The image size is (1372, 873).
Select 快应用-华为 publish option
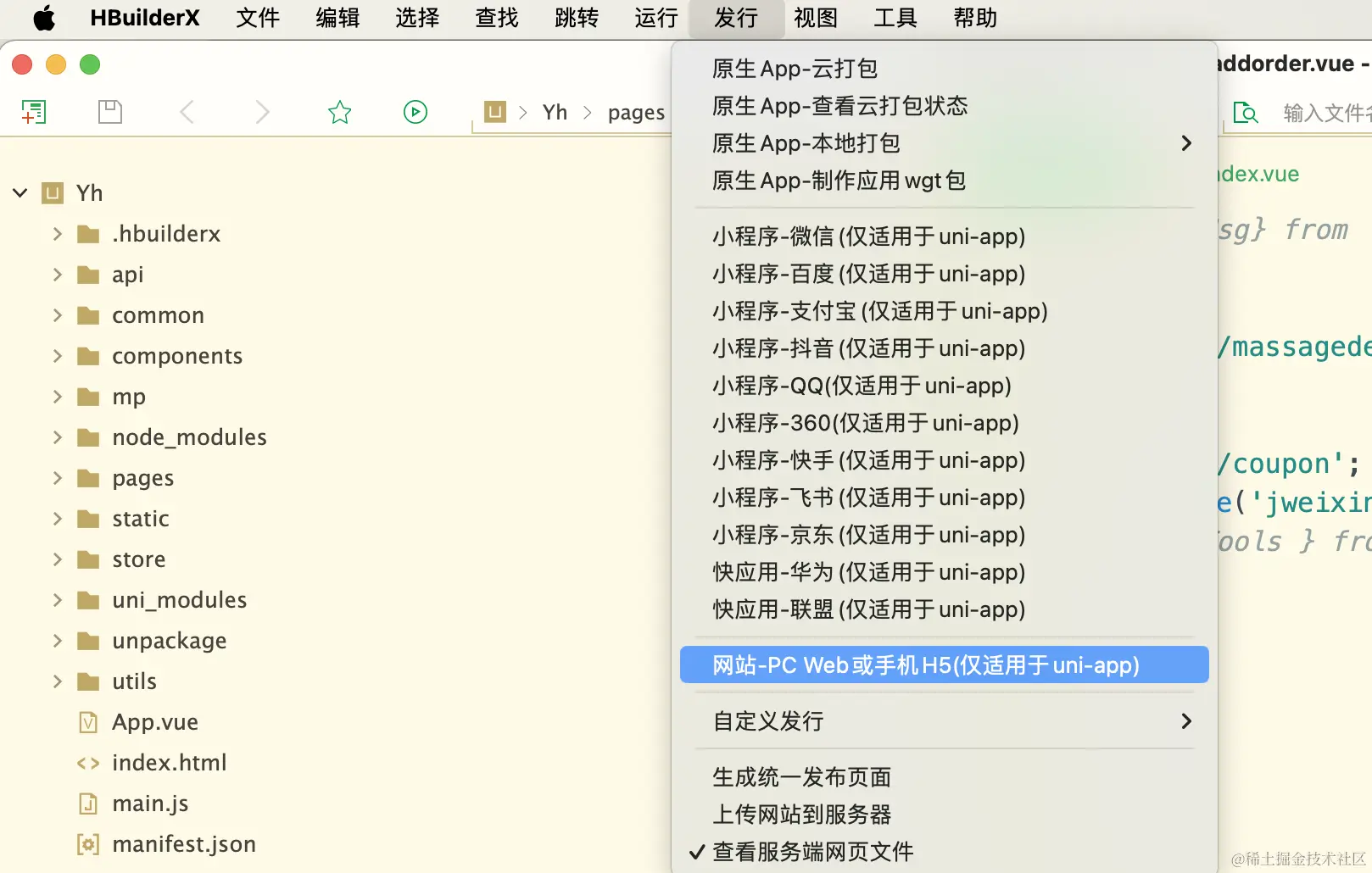point(945,572)
